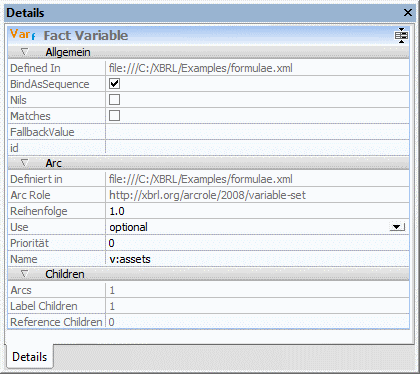Click the BindAsSequence label

pos(50,84)
